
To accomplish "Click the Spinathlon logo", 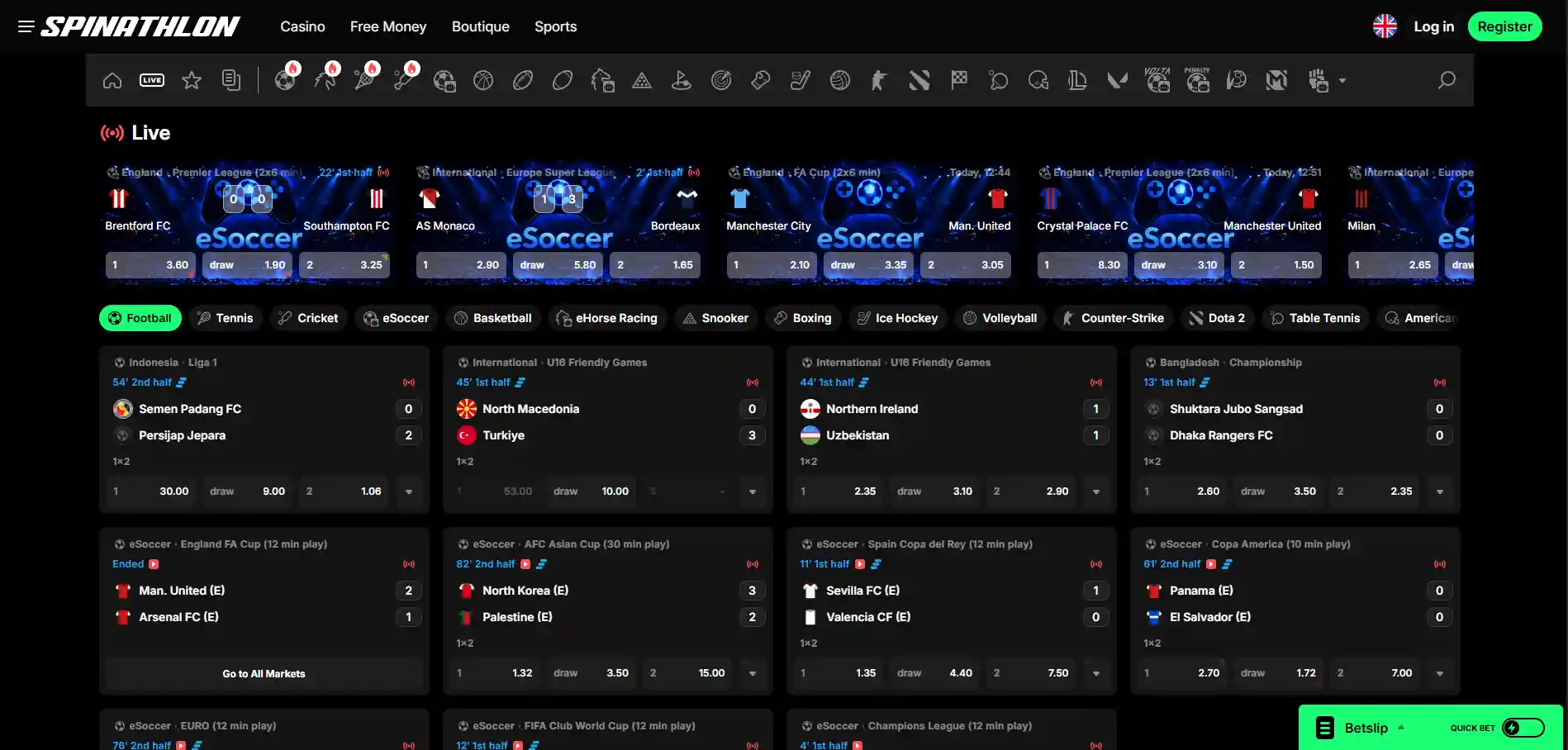I will pos(140,26).
